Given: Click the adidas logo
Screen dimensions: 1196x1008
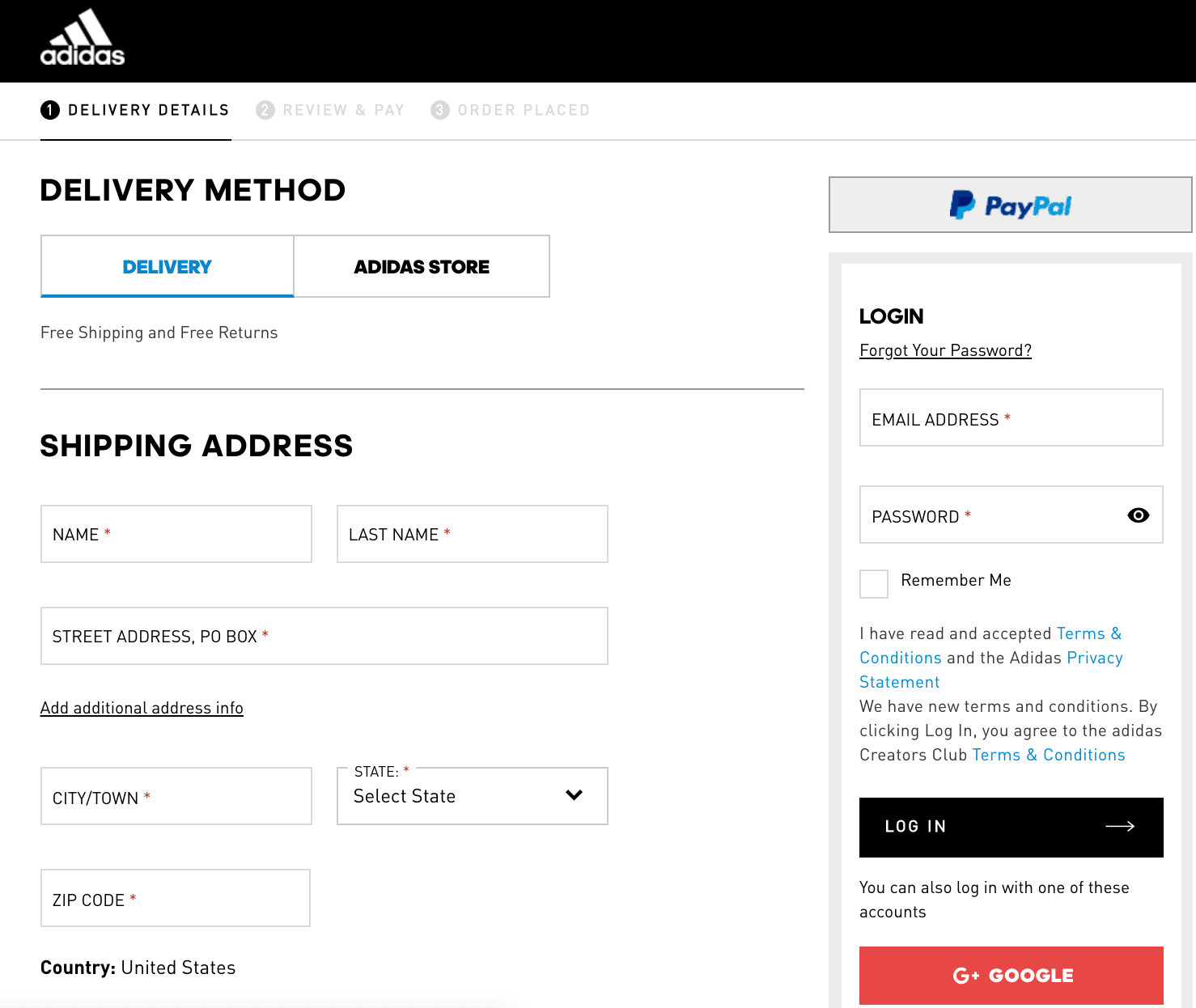Looking at the screenshot, I should 83,38.
